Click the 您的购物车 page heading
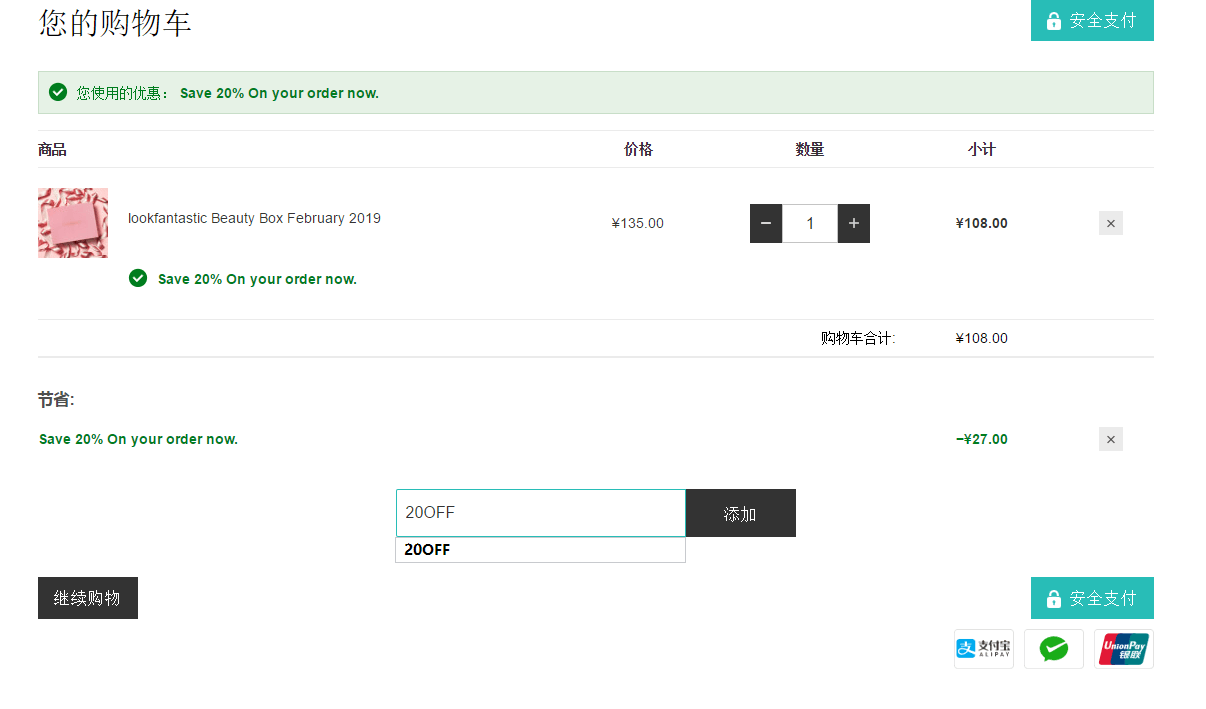Image resolution: width=1206 pixels, height=709 pixels. click(115, 22)
